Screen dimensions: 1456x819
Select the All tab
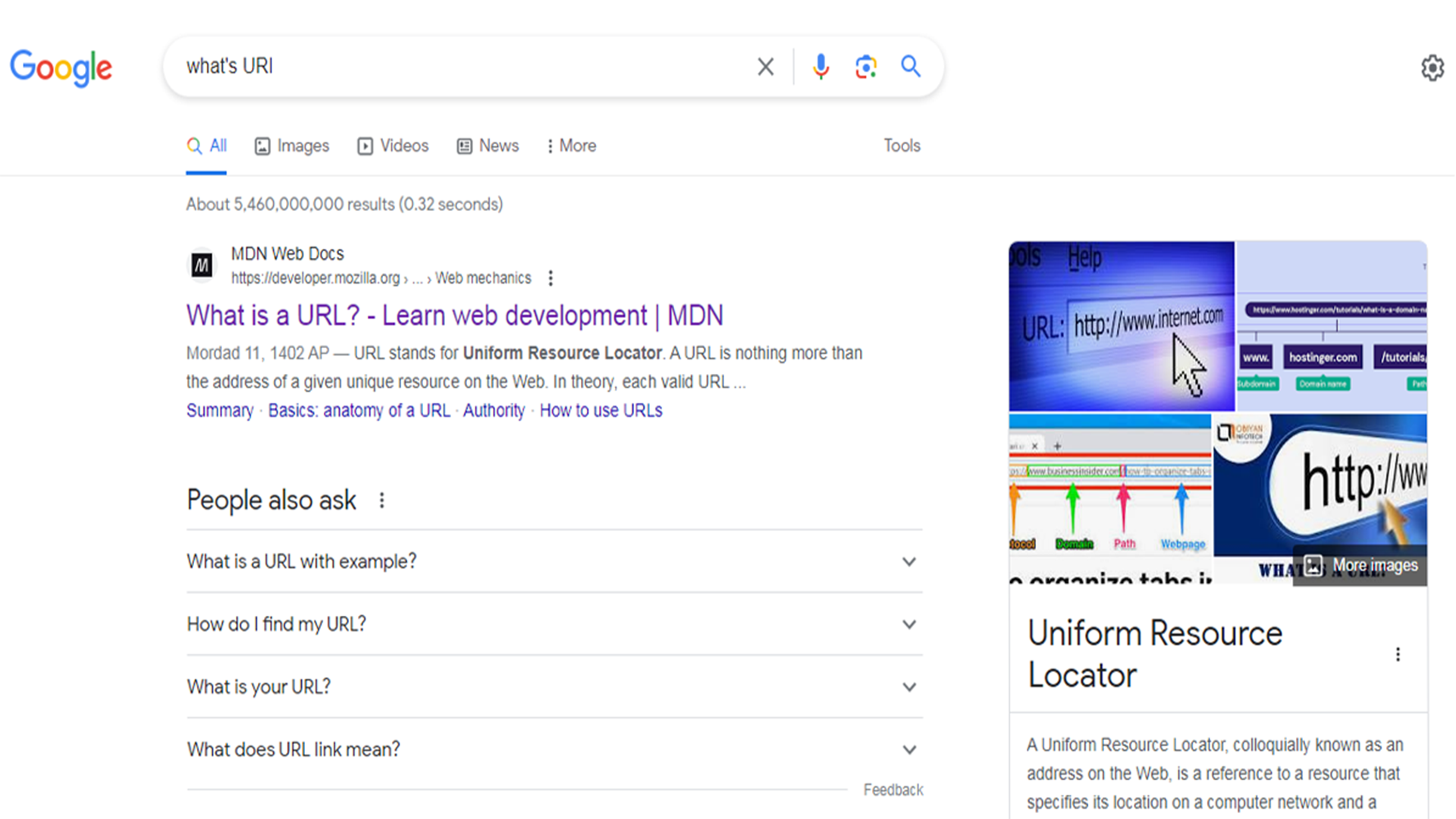click(206, 146)
